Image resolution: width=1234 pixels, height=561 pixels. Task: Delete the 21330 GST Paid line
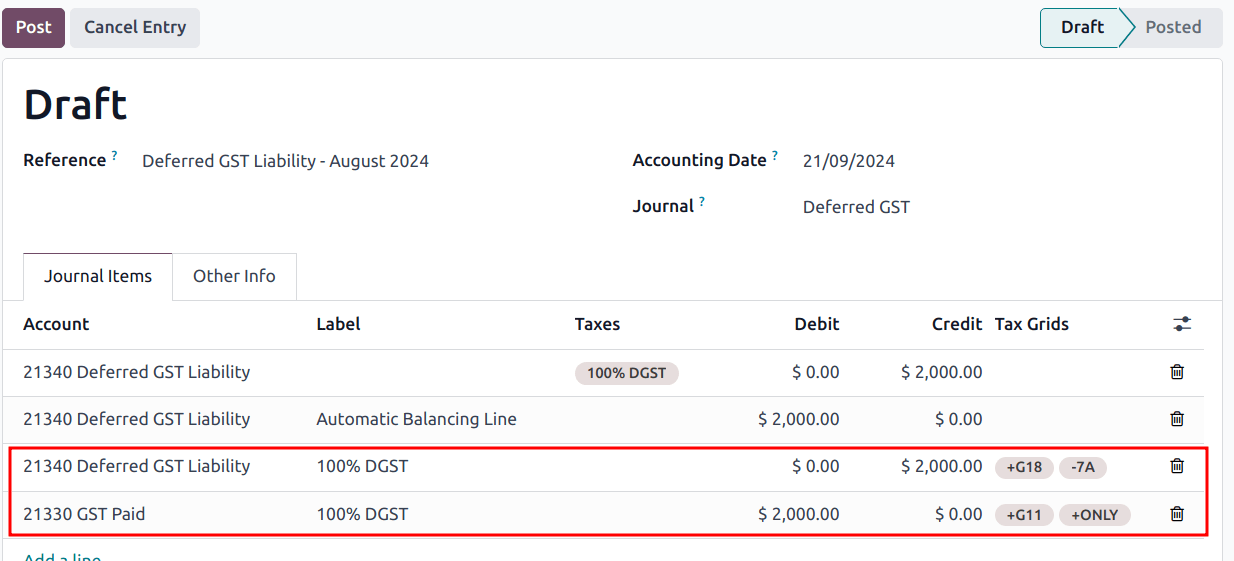[x=1177, y=514]
